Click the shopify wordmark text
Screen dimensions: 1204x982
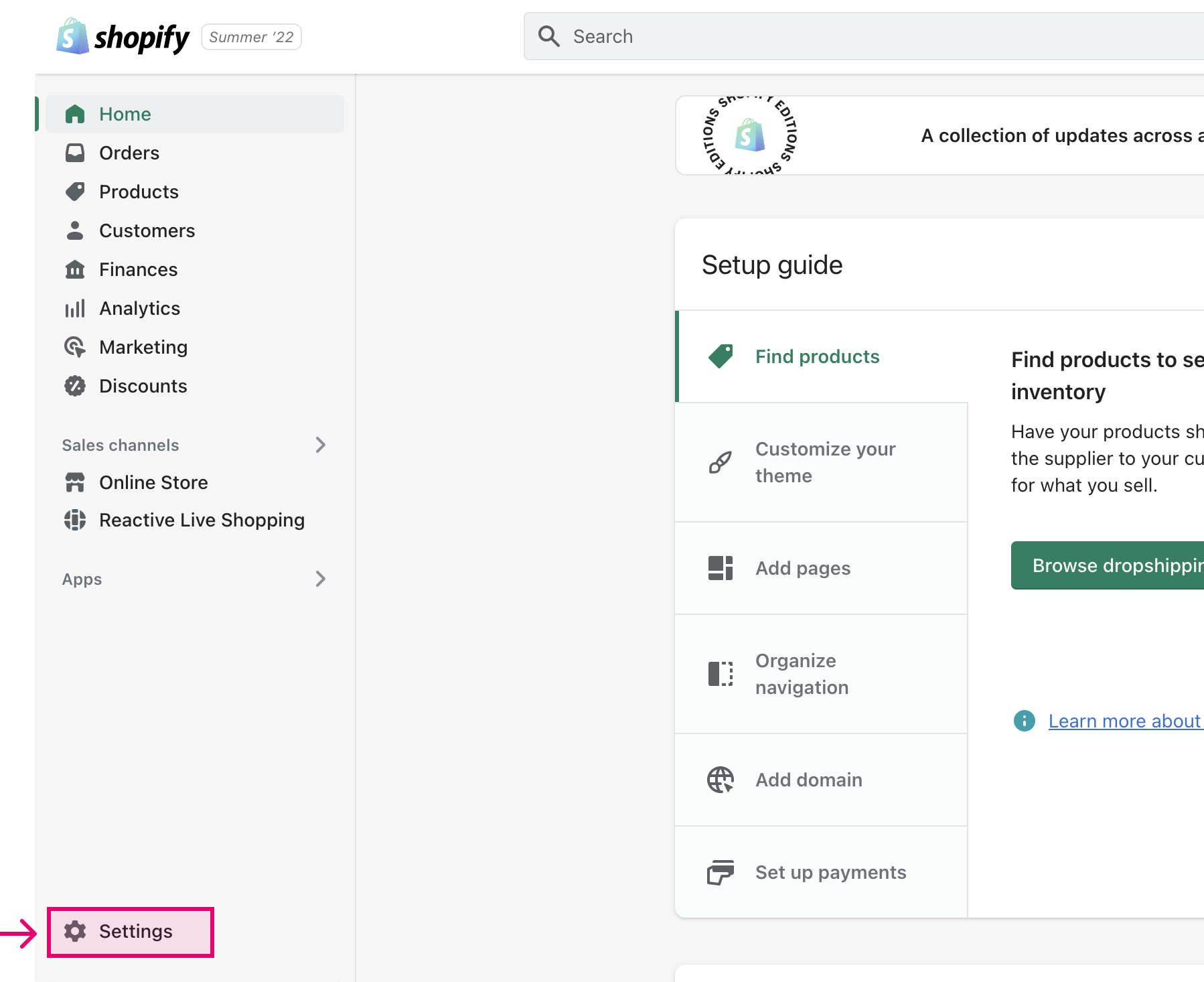point(142,38)
